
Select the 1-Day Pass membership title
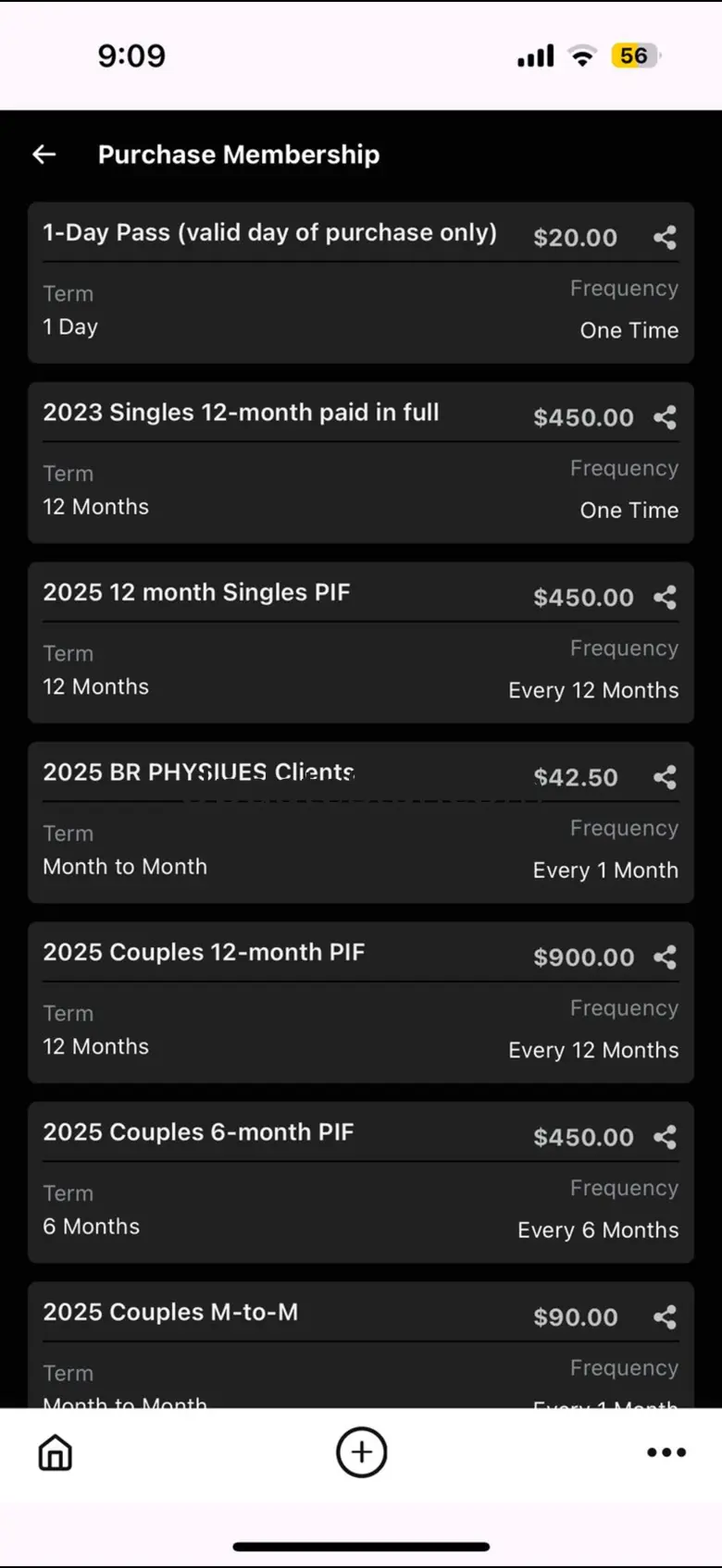coord(269,232)
